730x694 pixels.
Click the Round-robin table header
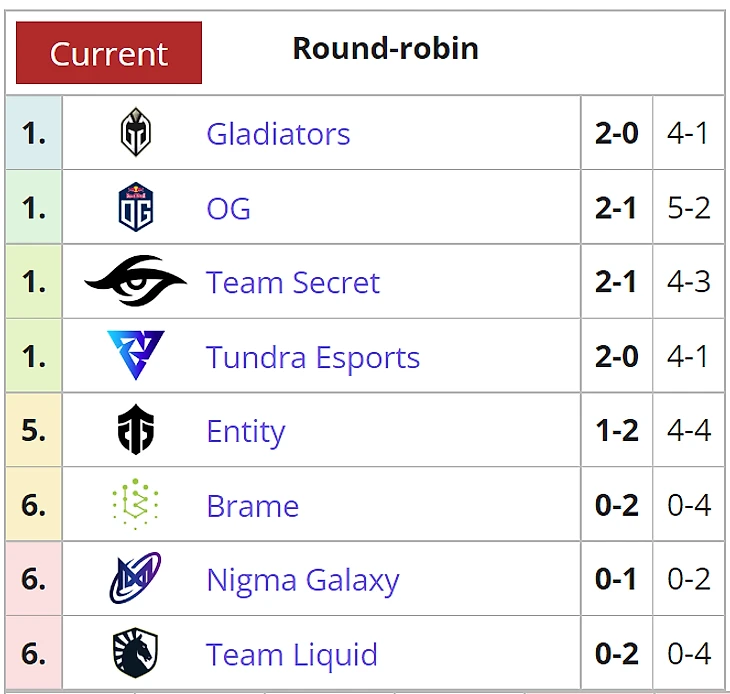tap(385, 49)
